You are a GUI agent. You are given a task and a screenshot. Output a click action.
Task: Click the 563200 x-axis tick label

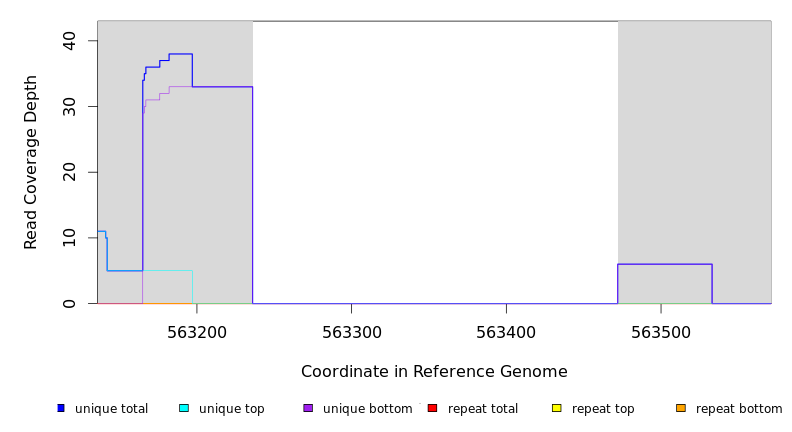pos(196,332)
